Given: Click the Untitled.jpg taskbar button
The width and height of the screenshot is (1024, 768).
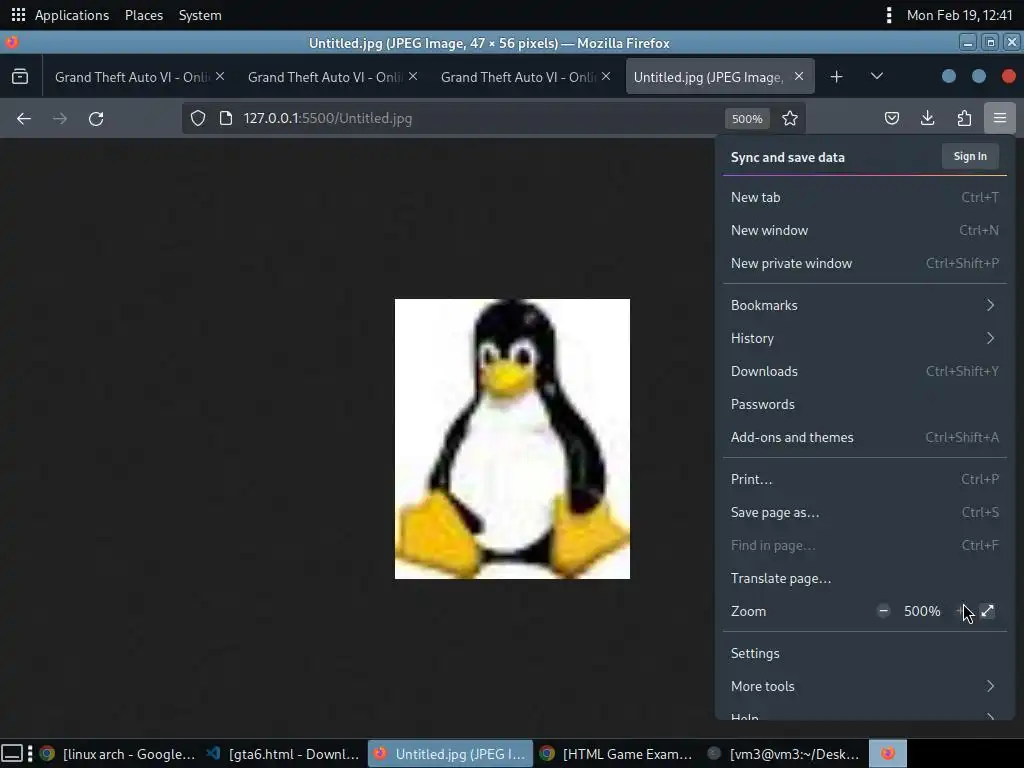Looking at the screenshot, I should (x=450, y=754).
